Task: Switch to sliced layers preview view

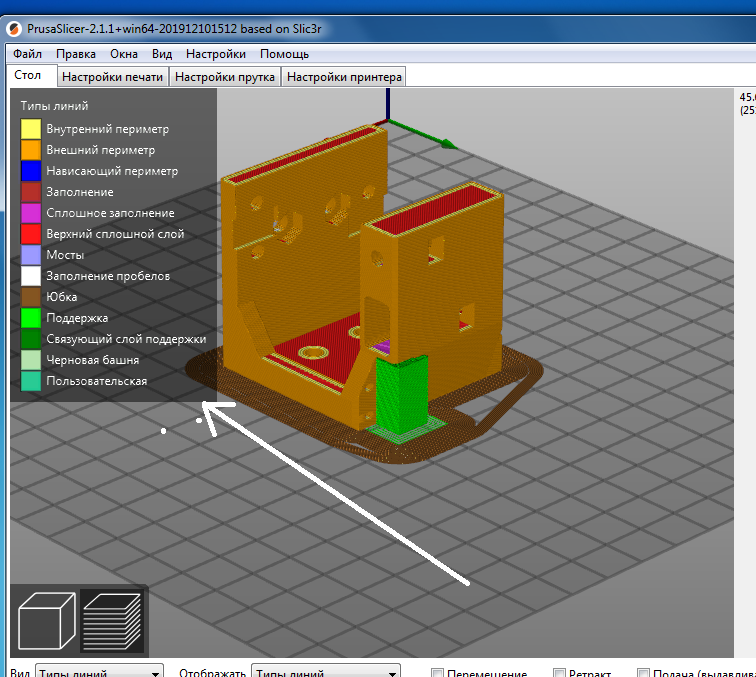Action: pyautogui.click(x=112, y=621)
